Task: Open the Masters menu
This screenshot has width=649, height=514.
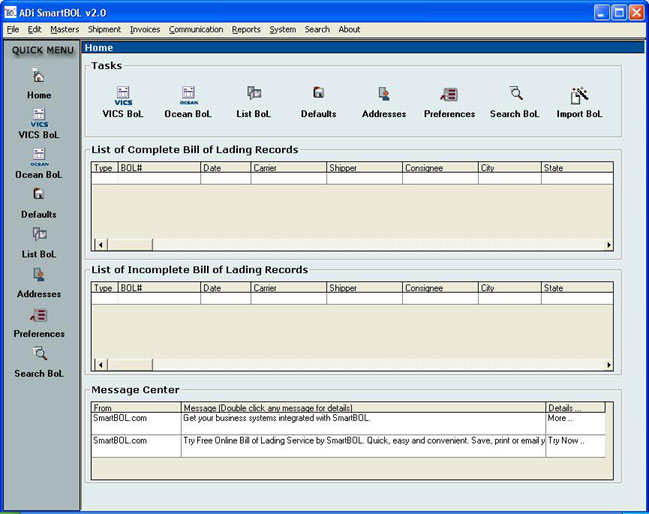Action: point(65,29)
